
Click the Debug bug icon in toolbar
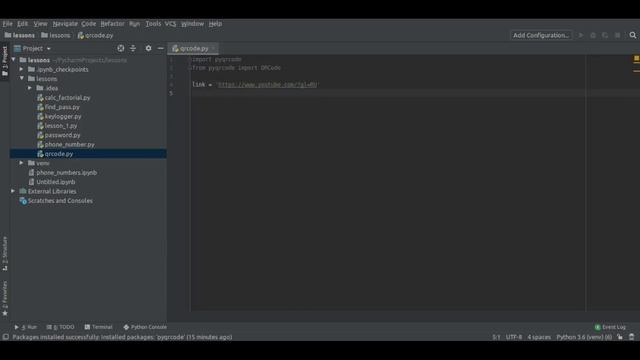(593, 35)
